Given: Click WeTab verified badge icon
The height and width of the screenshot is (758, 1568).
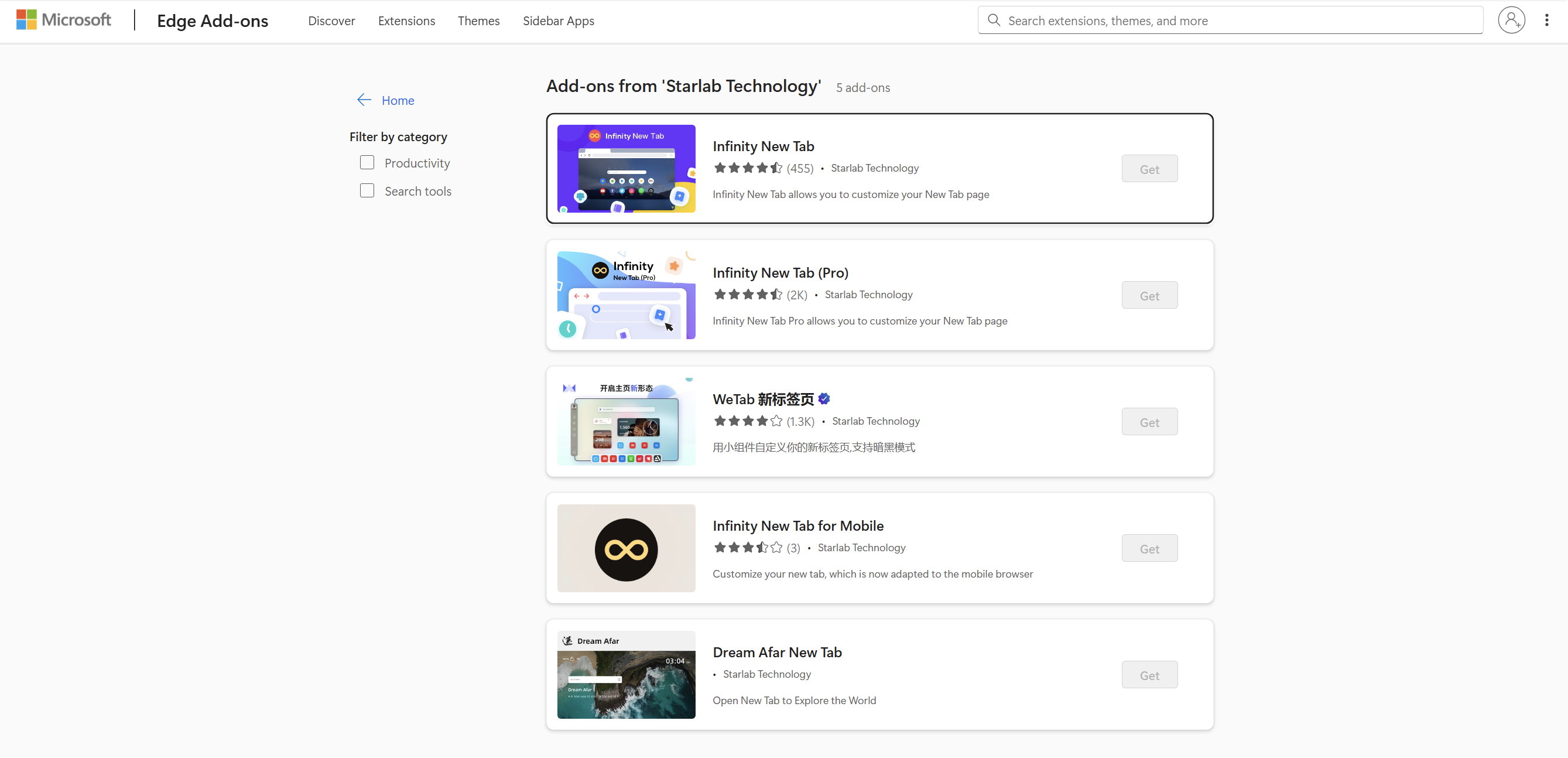Looking at the screenshot, I should (824, 399).
